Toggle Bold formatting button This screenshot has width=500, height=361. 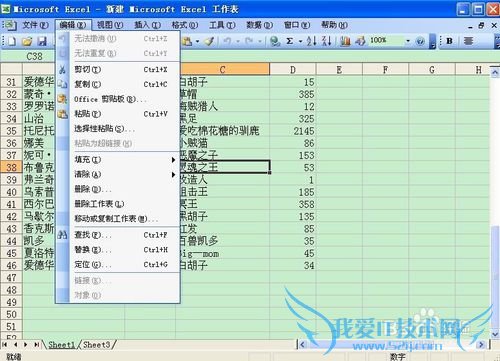click(449, 41)
